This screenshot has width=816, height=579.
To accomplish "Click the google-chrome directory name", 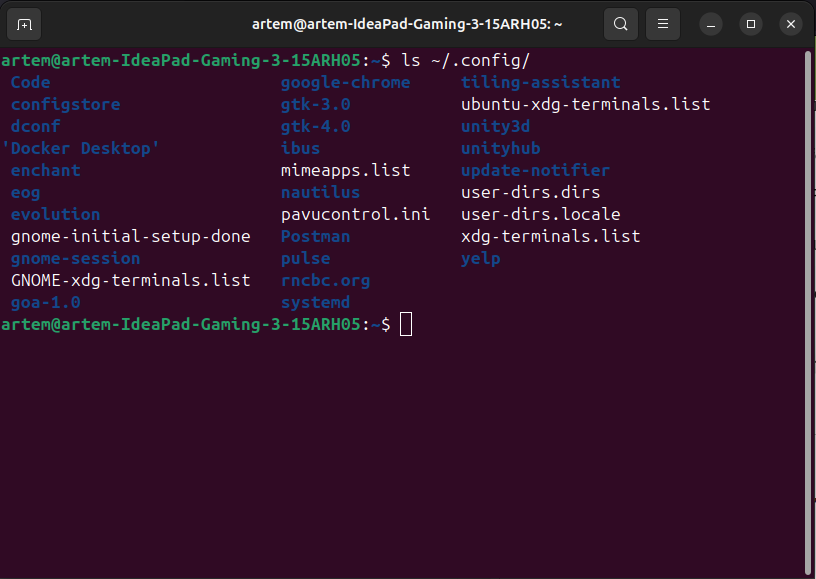I will click(345, 82).
